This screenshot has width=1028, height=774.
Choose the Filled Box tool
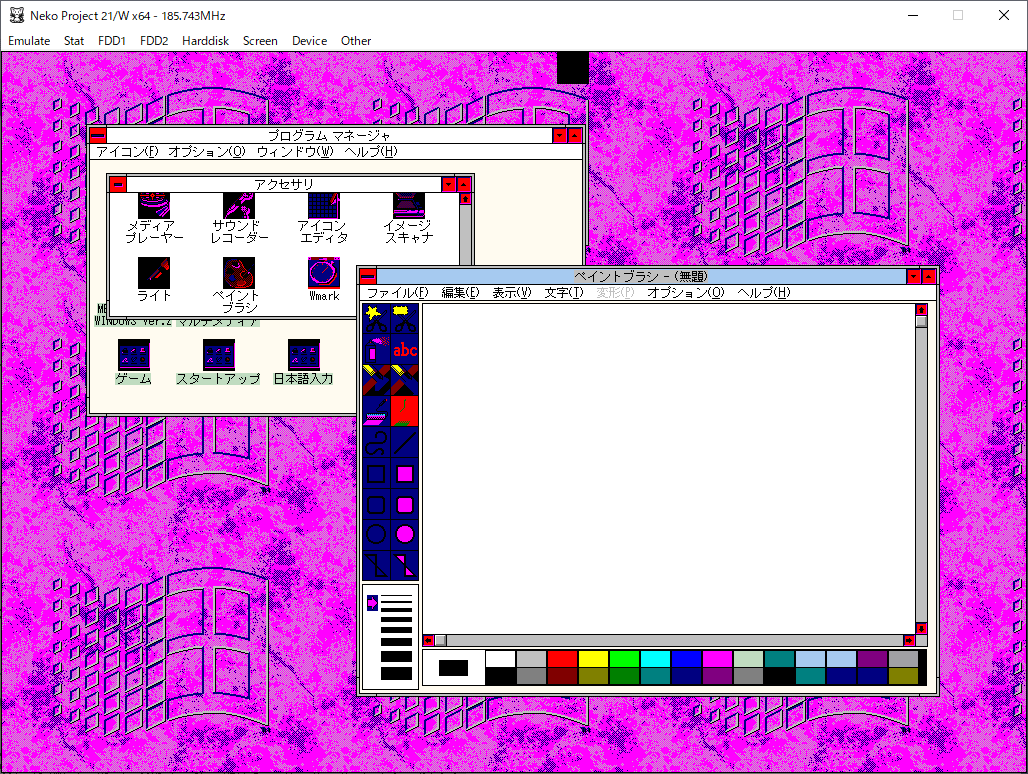(x=405, y=474)
